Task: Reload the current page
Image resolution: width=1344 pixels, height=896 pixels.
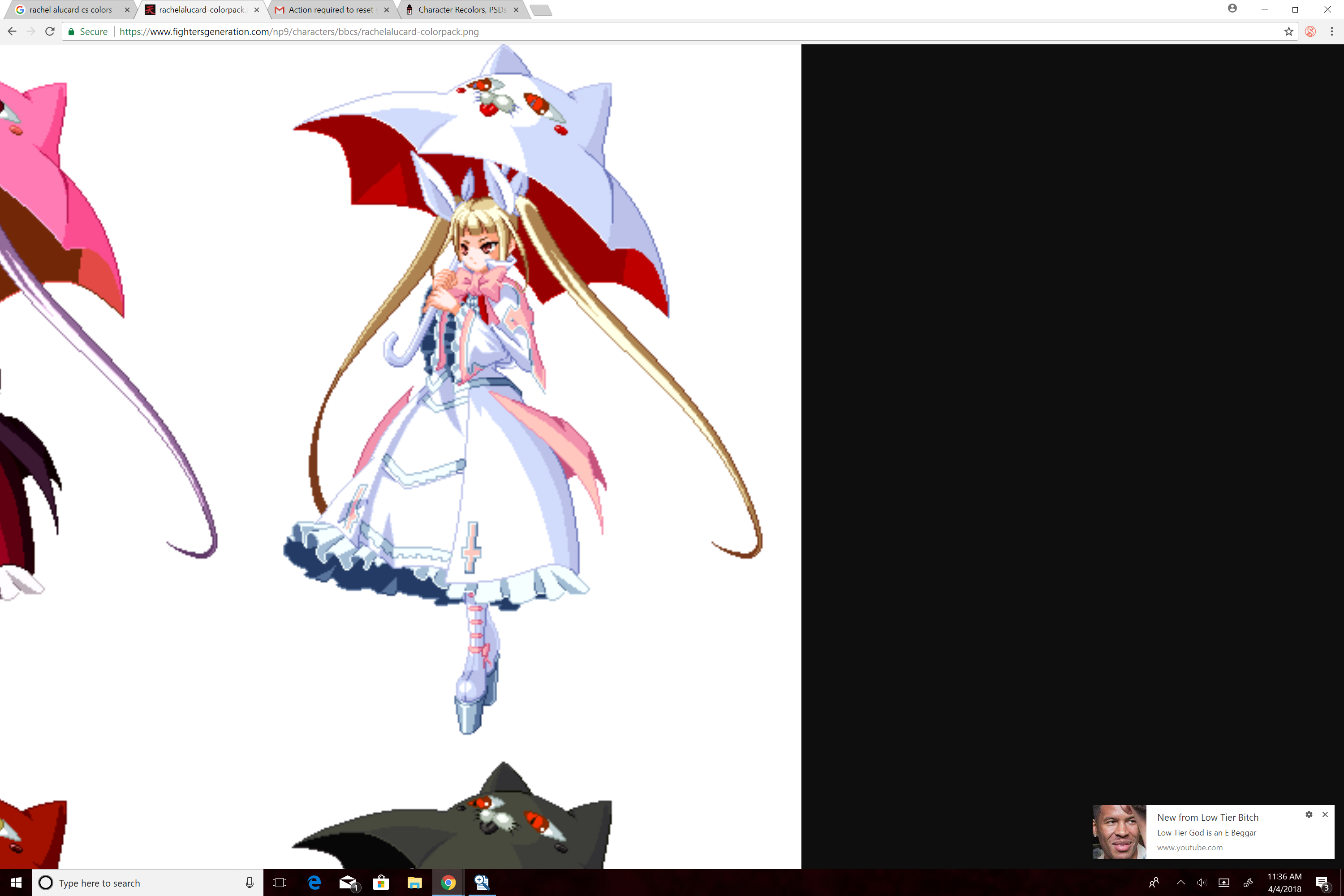Action: click(x=50, y=31)
